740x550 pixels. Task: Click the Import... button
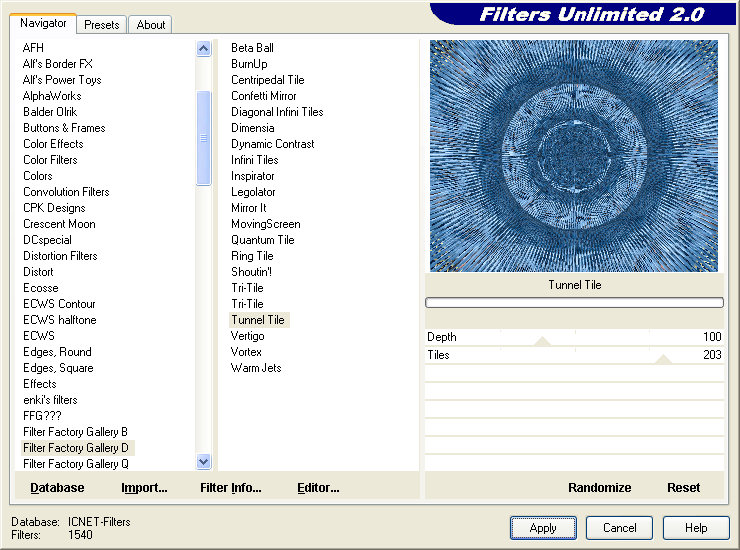click(x=144, y=488)
